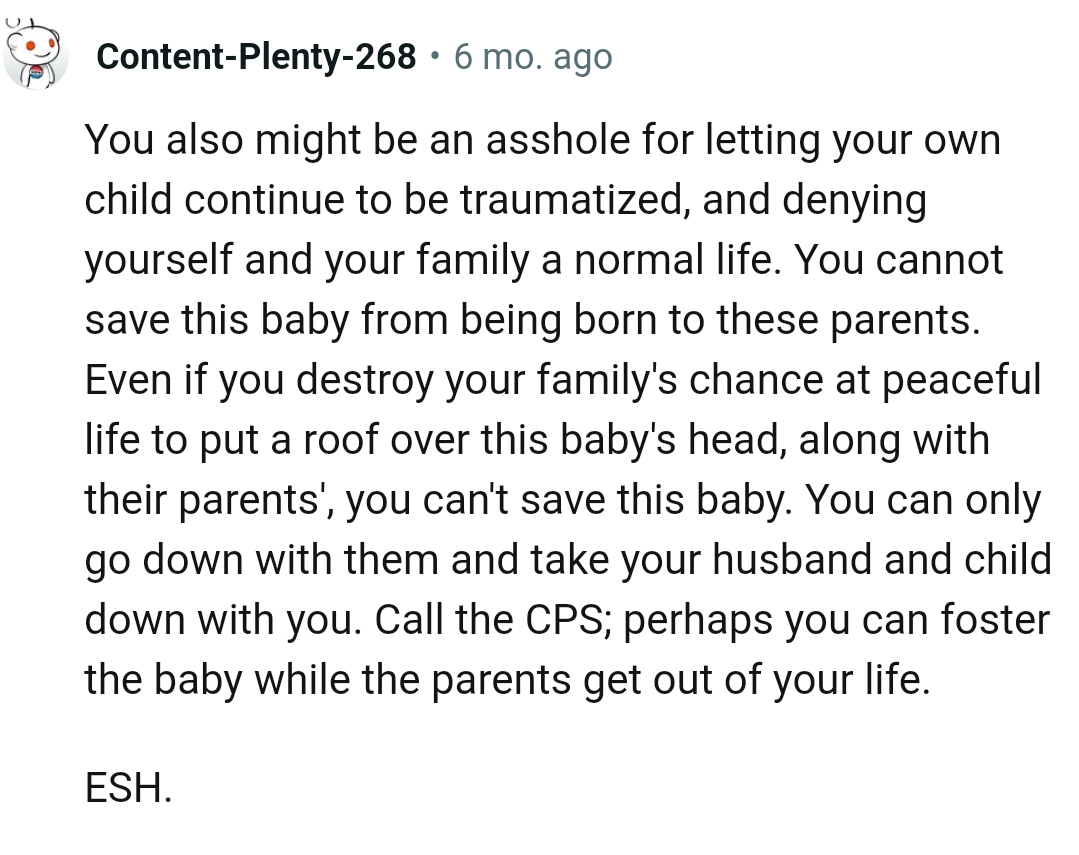Click the "ESH." verdict text
The width and height of the screenshot is (1079, 855).
click(128, 789)
